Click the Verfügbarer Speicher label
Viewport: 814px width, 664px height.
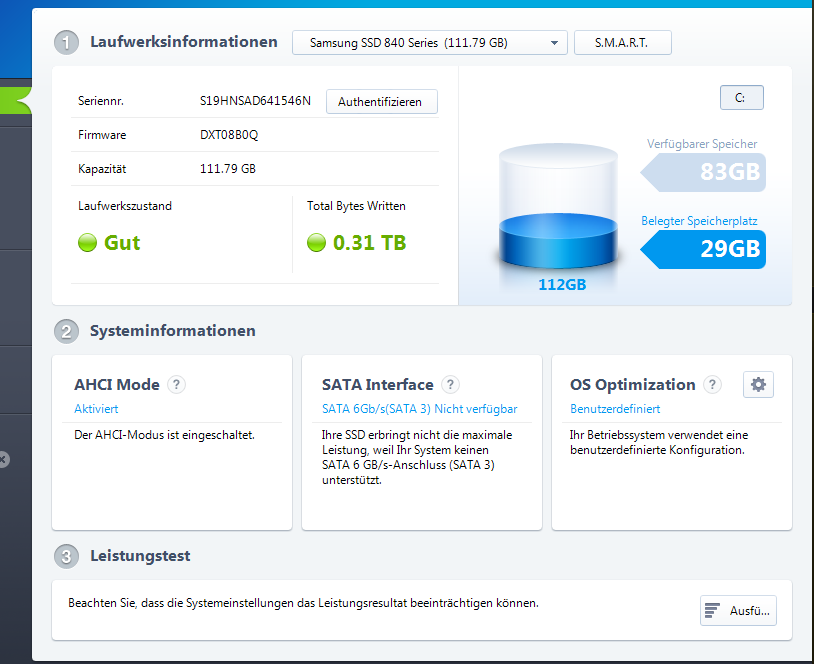tap(702, 144)
